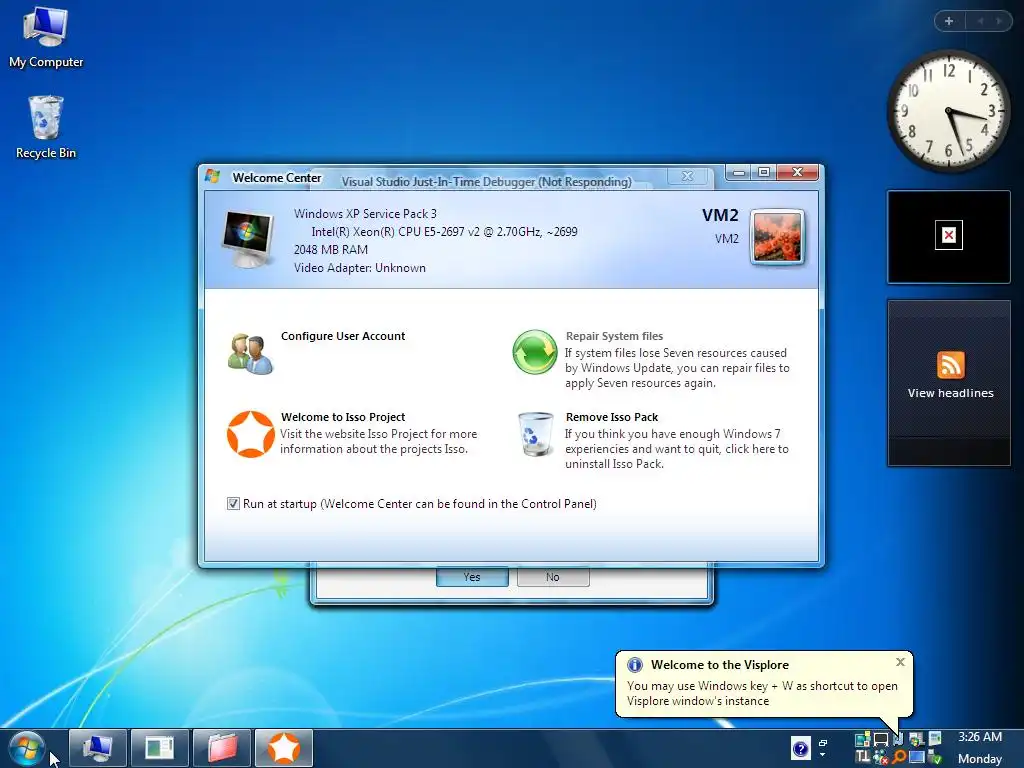Screen dimensions: 1024x768
Task: Click the red folder taskbar button
Action: (x=222, y=748)
